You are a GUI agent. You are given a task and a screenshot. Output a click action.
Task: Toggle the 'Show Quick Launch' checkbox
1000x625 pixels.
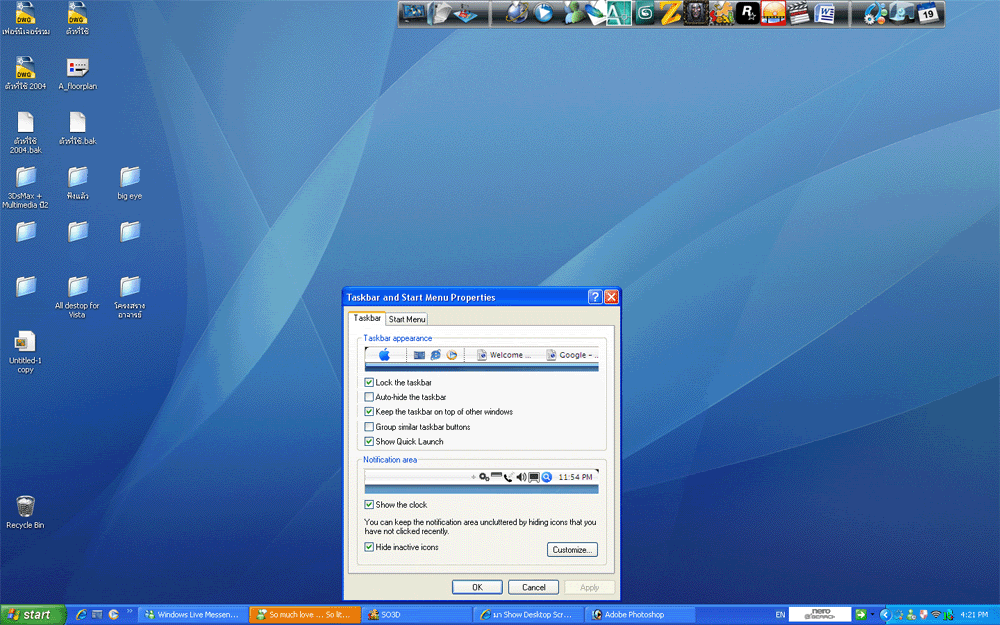369,441
